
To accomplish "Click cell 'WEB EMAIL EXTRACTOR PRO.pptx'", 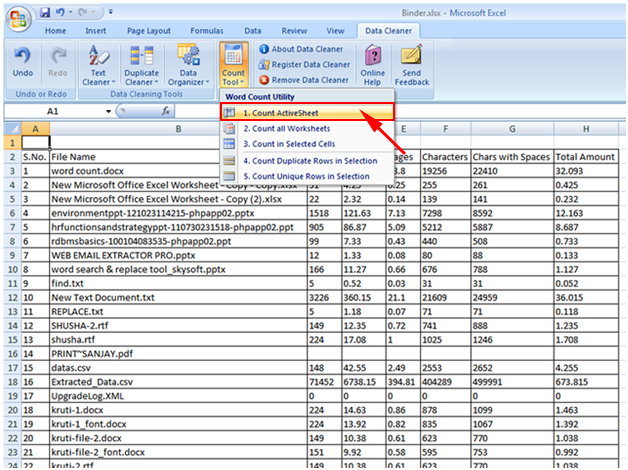I will [178, 255].
